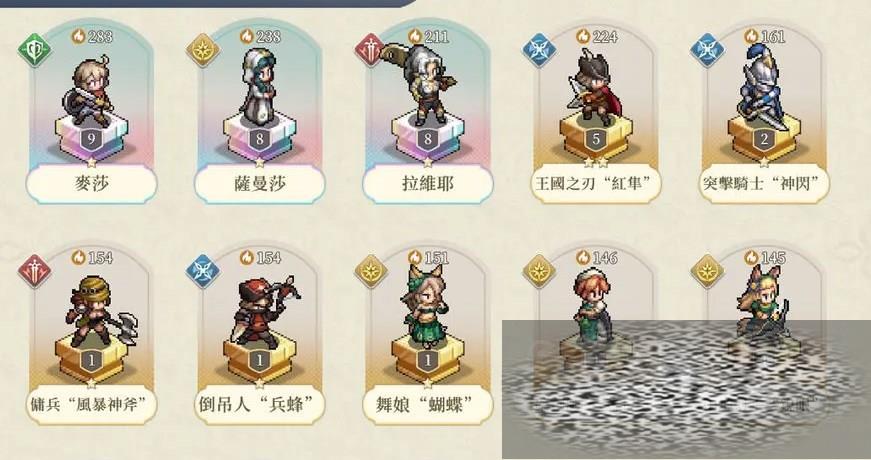Click the gold star class icon on 蝴蝶
The image size is (871, 460).
tap(371, 272)
